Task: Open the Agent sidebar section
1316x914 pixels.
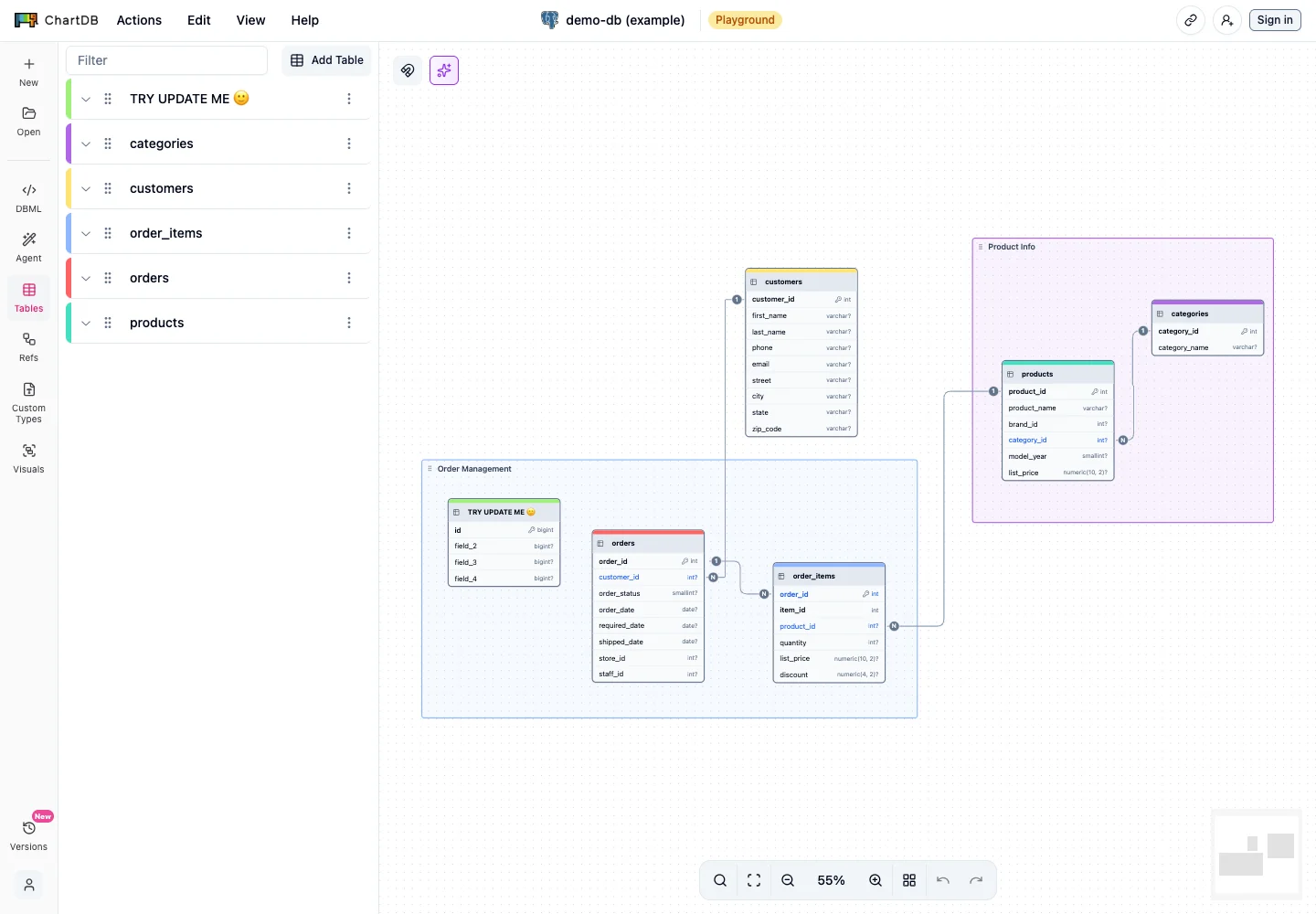Action: [x=29, y=247]
